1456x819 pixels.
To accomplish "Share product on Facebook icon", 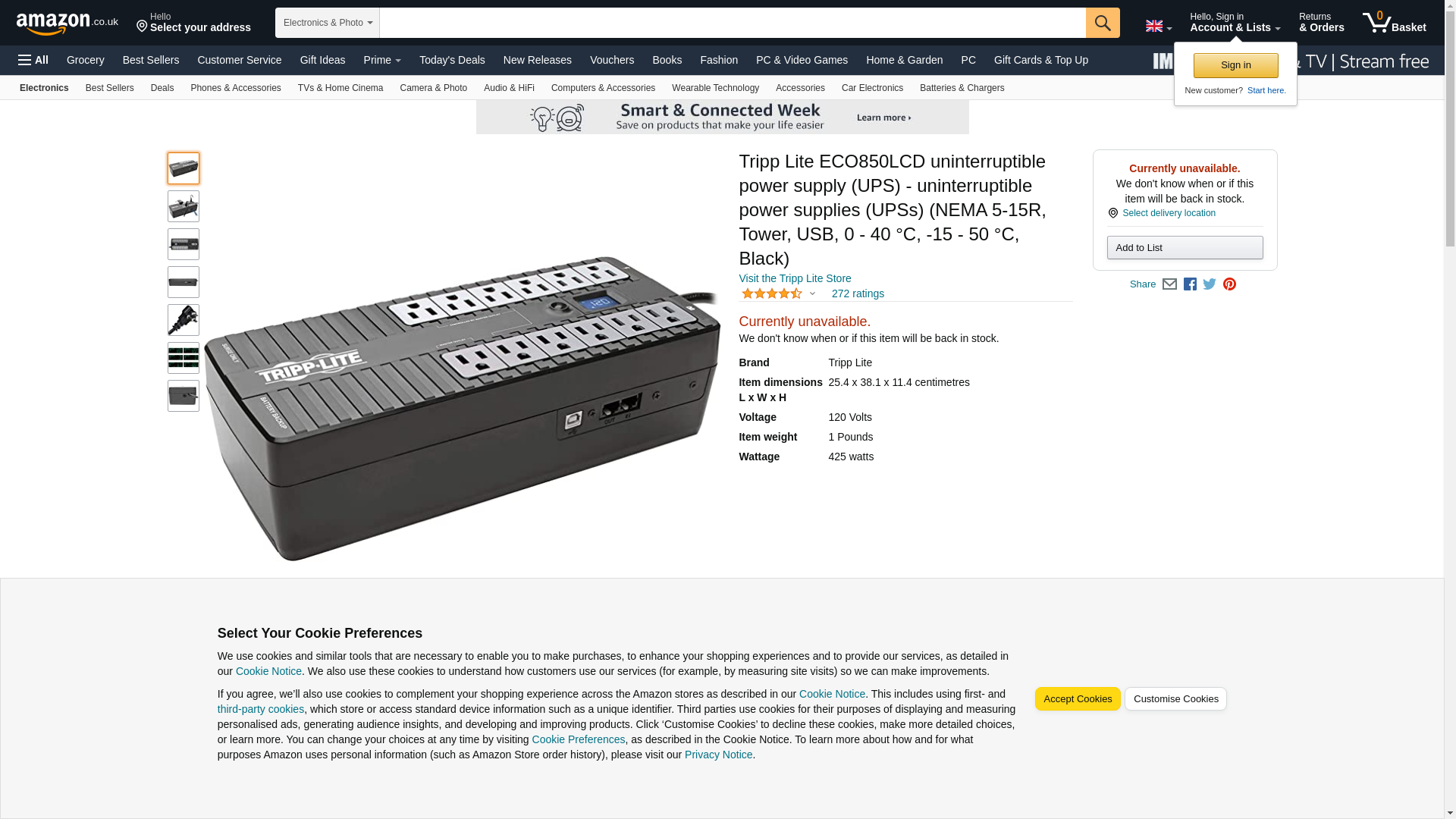I will (1190, 284).
